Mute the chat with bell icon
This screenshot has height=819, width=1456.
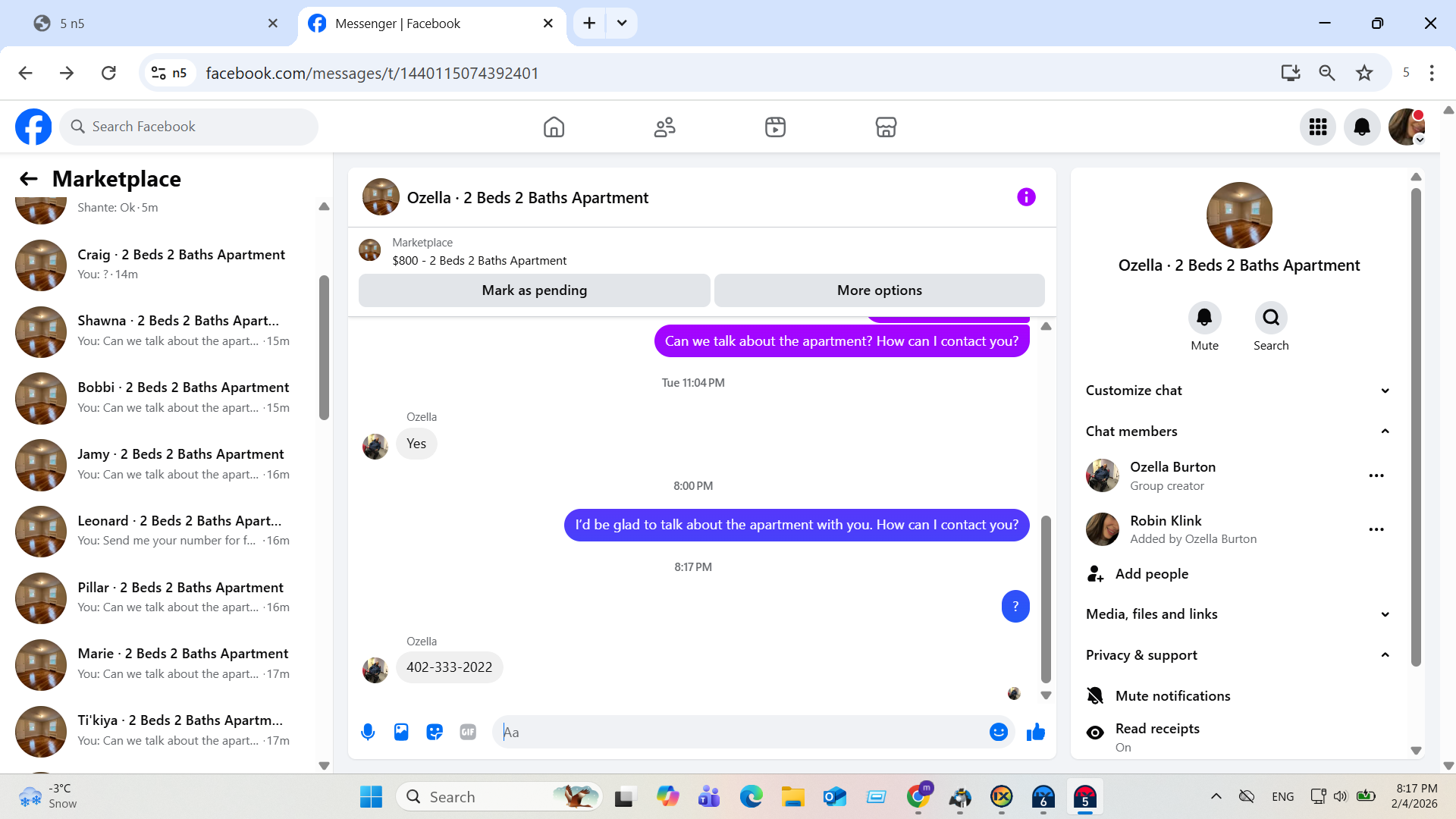coord(1204,318)
